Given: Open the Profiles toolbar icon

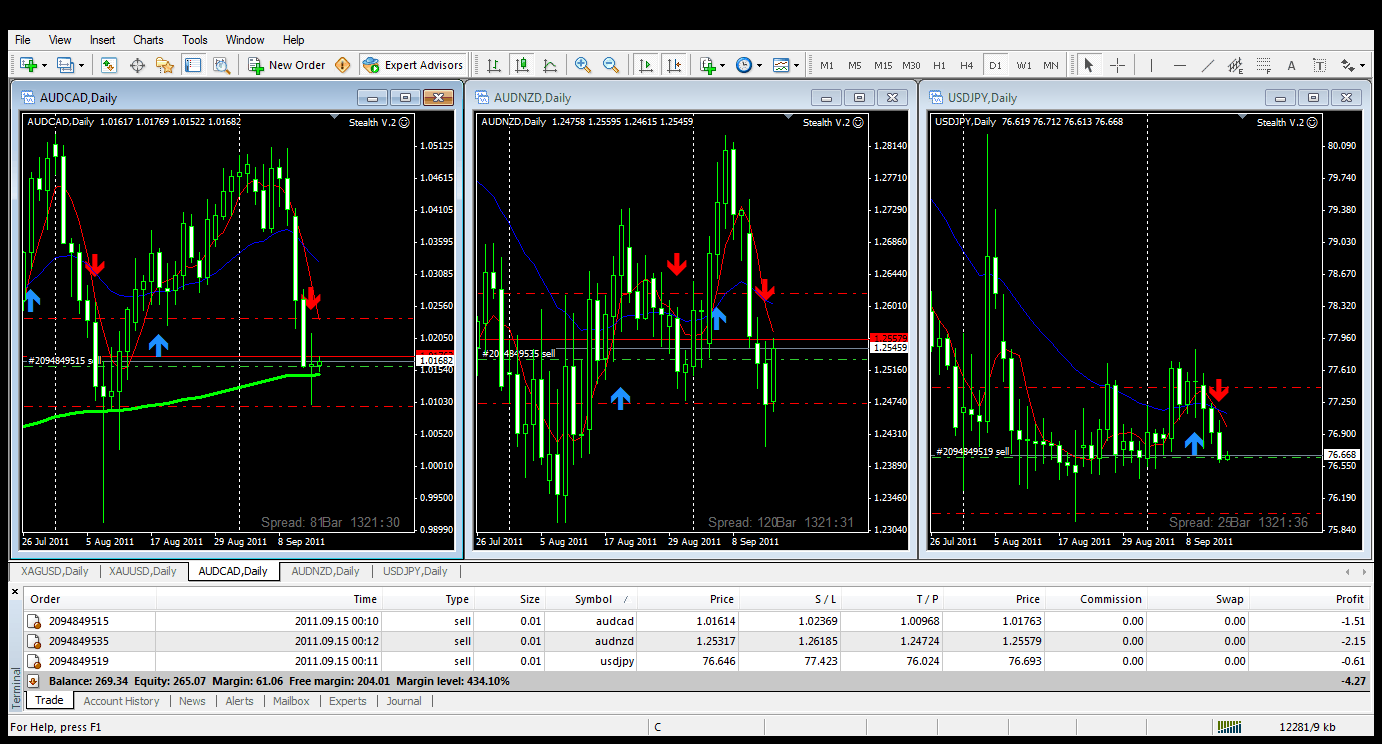Looking at the screenshot, I should pos(66,65).
